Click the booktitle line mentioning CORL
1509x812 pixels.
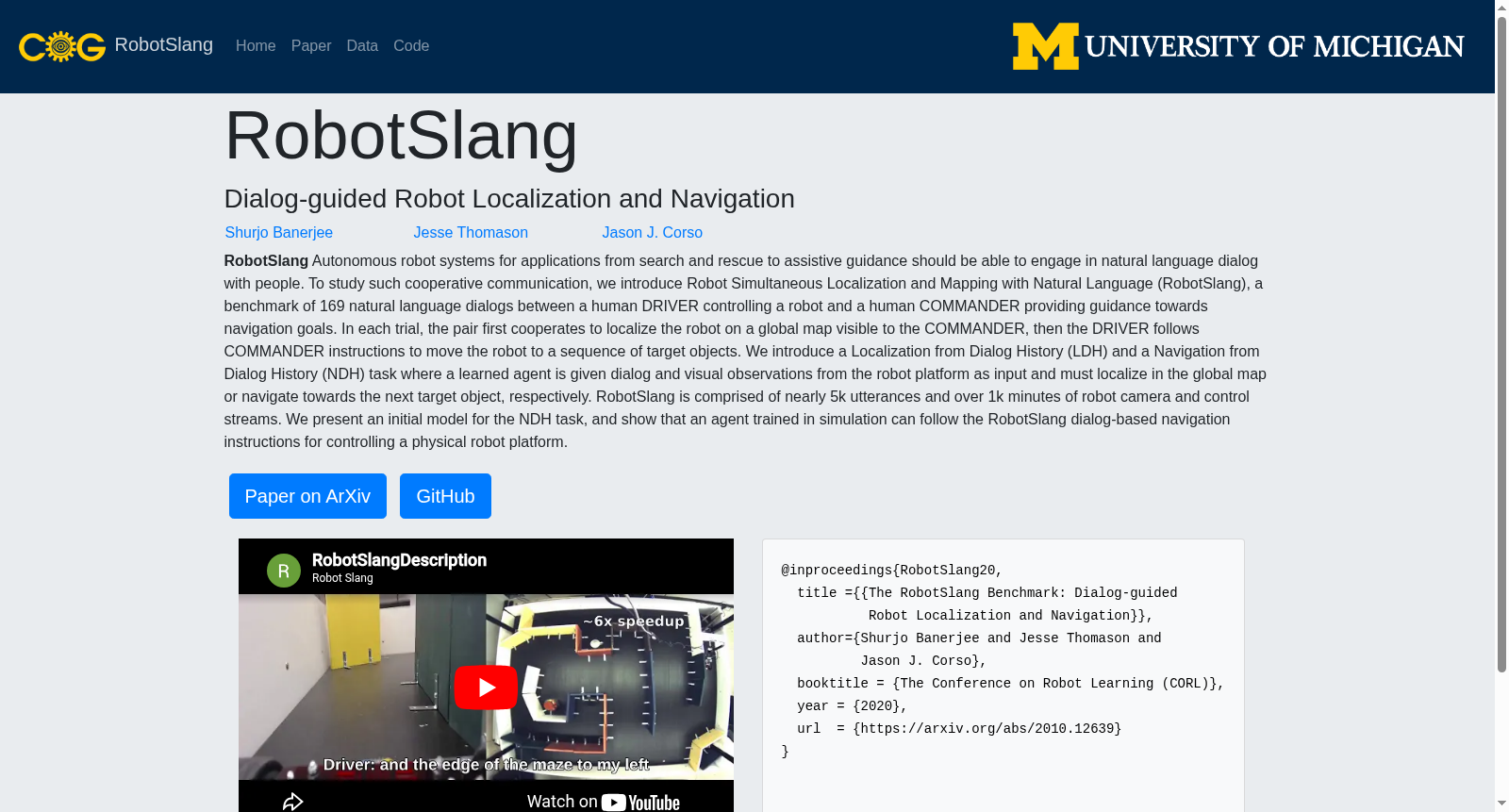click(x=1011, y=684)
